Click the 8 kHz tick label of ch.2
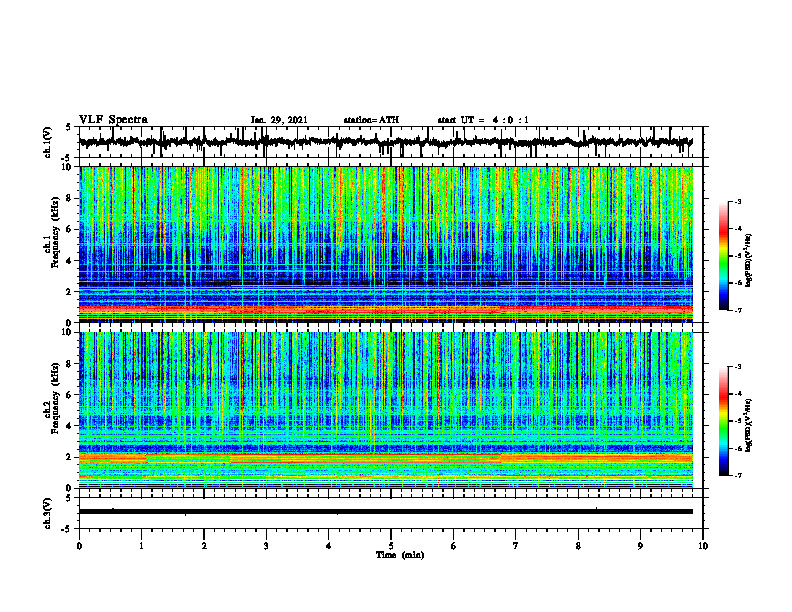 pos(71,364)
